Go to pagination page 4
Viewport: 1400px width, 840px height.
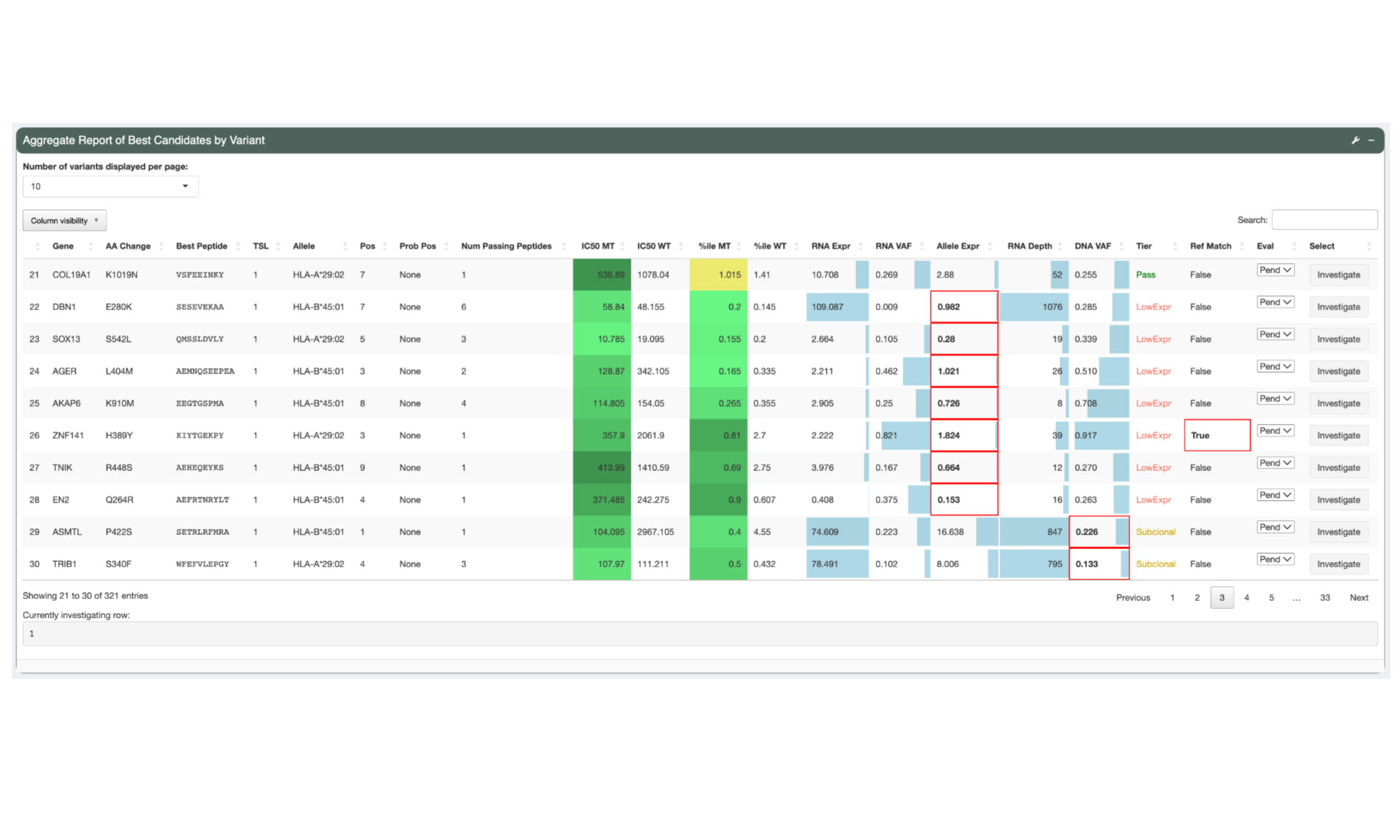[x=1246, y=598]
